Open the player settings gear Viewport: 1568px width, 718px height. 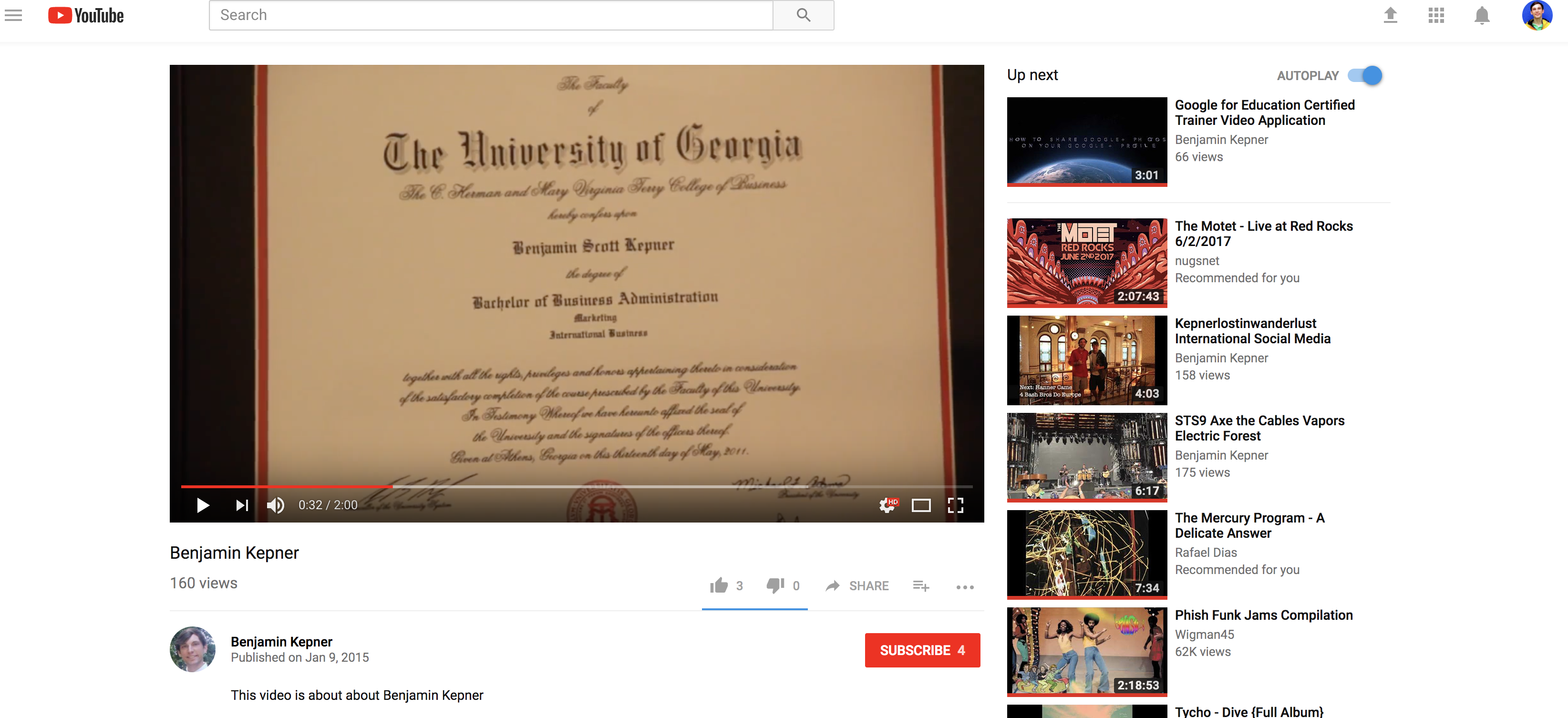tap(888, 505)
